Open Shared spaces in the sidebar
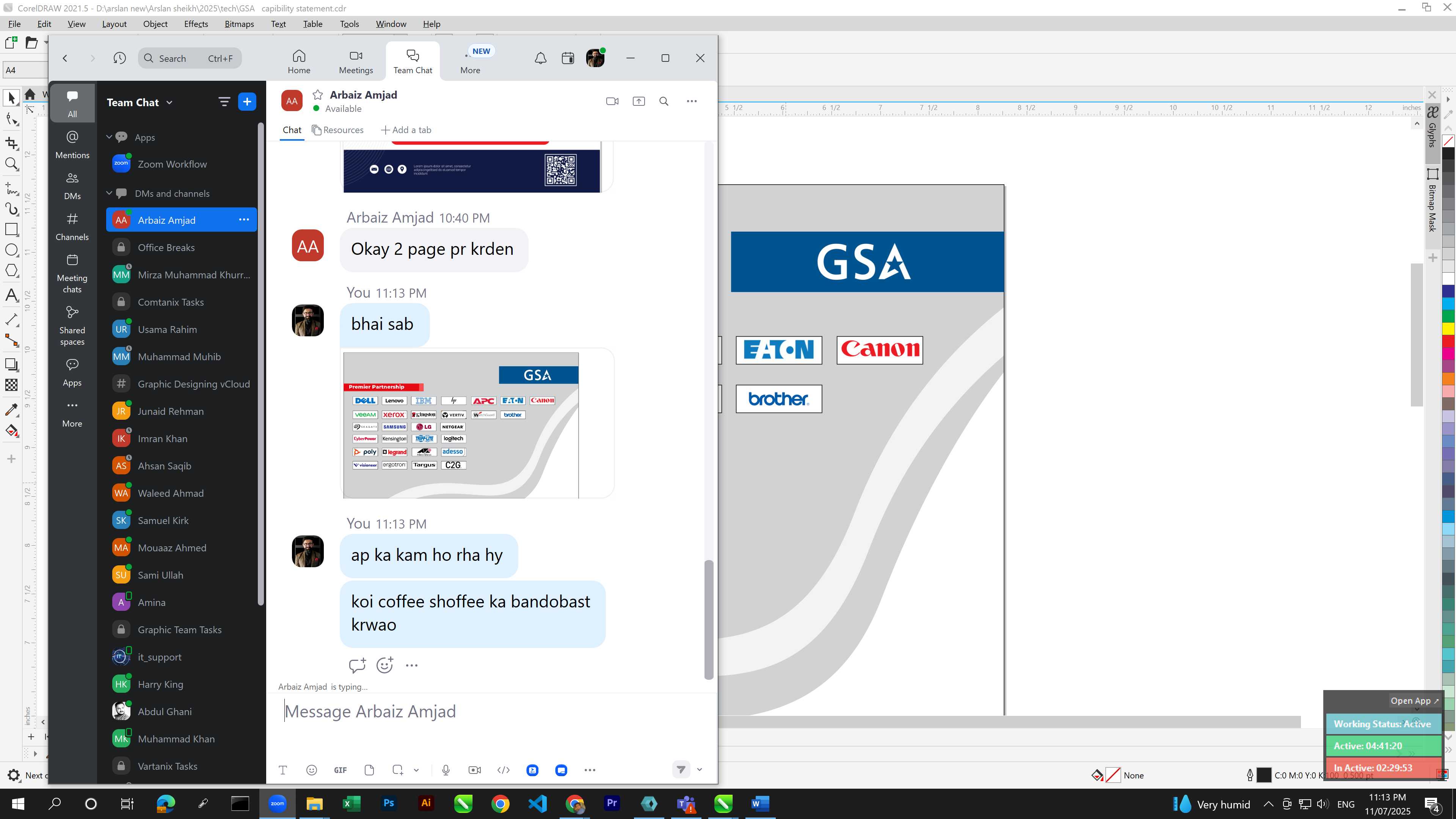 72,326
